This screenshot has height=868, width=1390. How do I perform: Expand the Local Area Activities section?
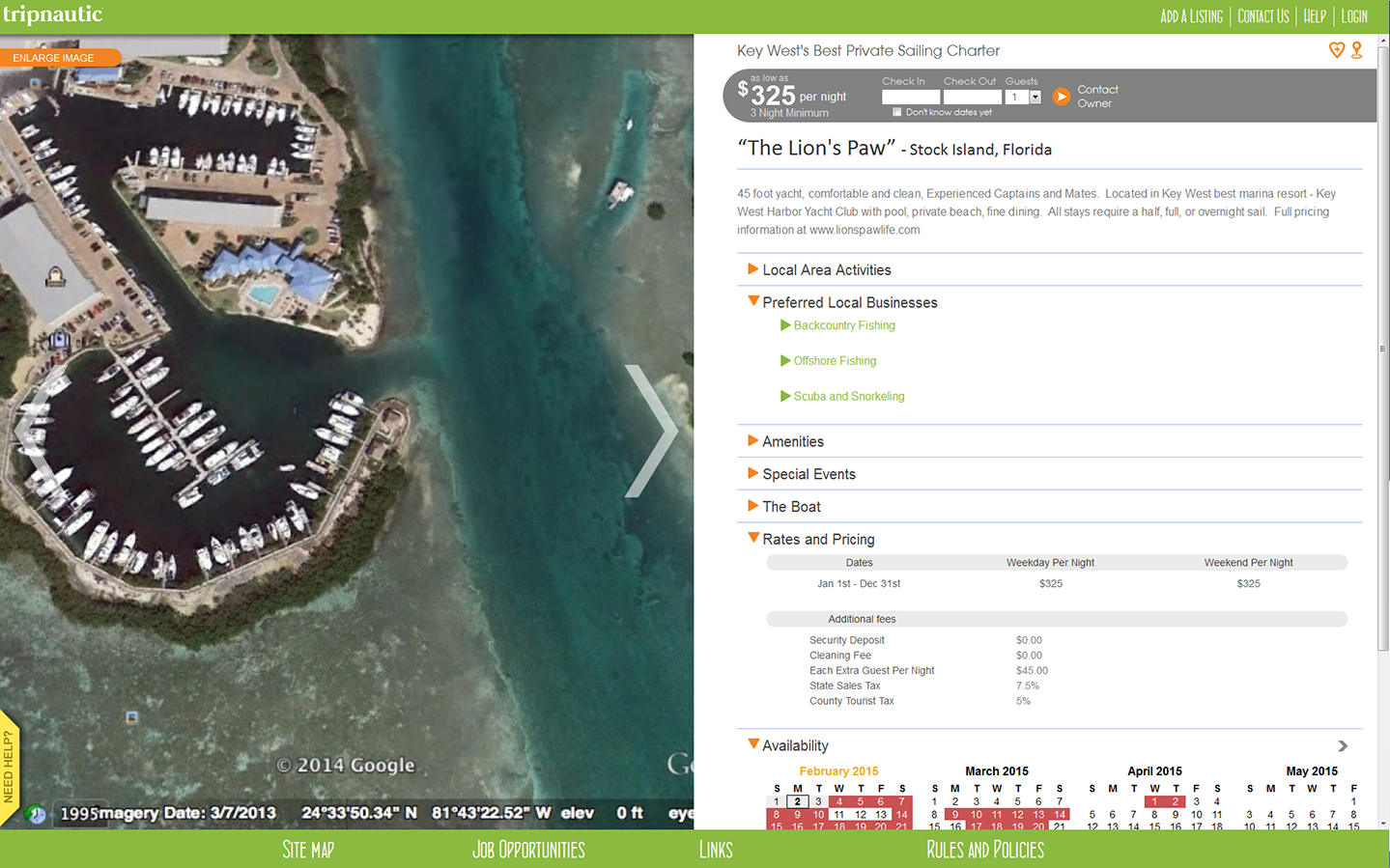pyautogui.click(x=826, y=270)
